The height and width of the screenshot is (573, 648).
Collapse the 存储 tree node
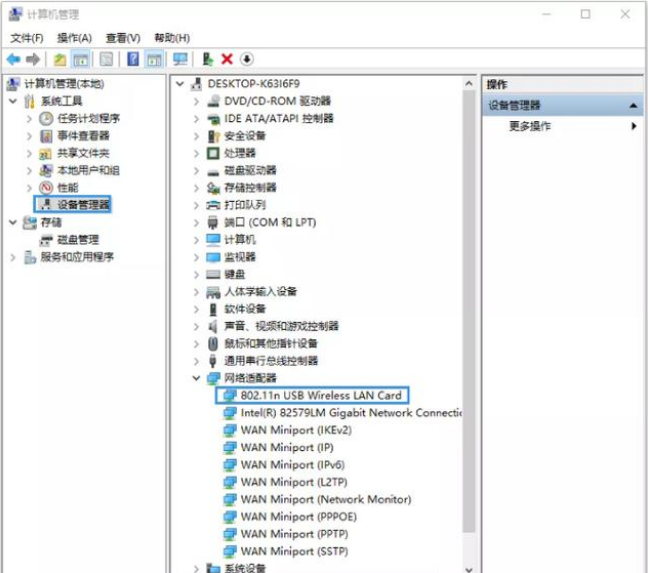[13, 222]
